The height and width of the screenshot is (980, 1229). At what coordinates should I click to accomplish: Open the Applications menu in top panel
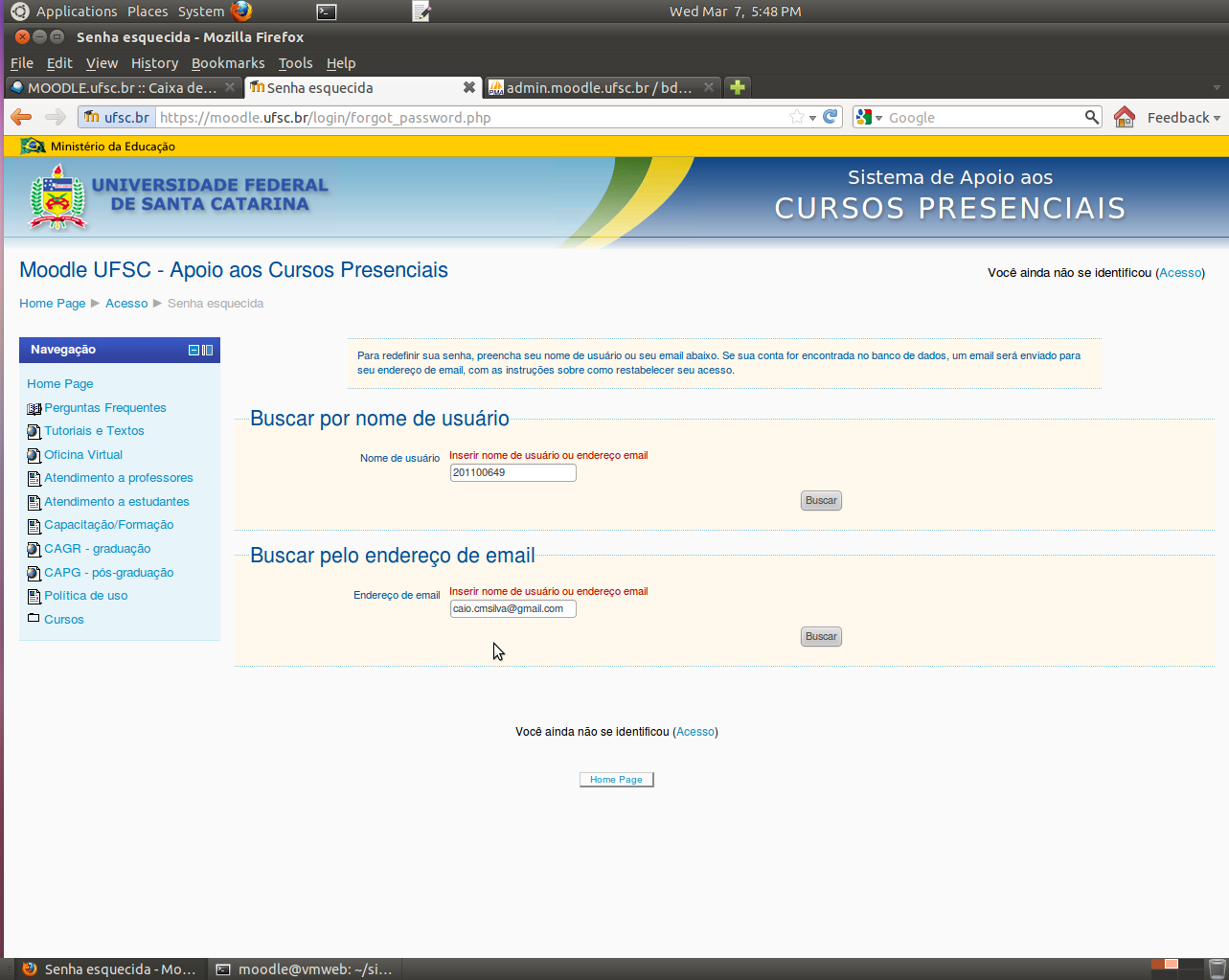[x=77, y=11]
